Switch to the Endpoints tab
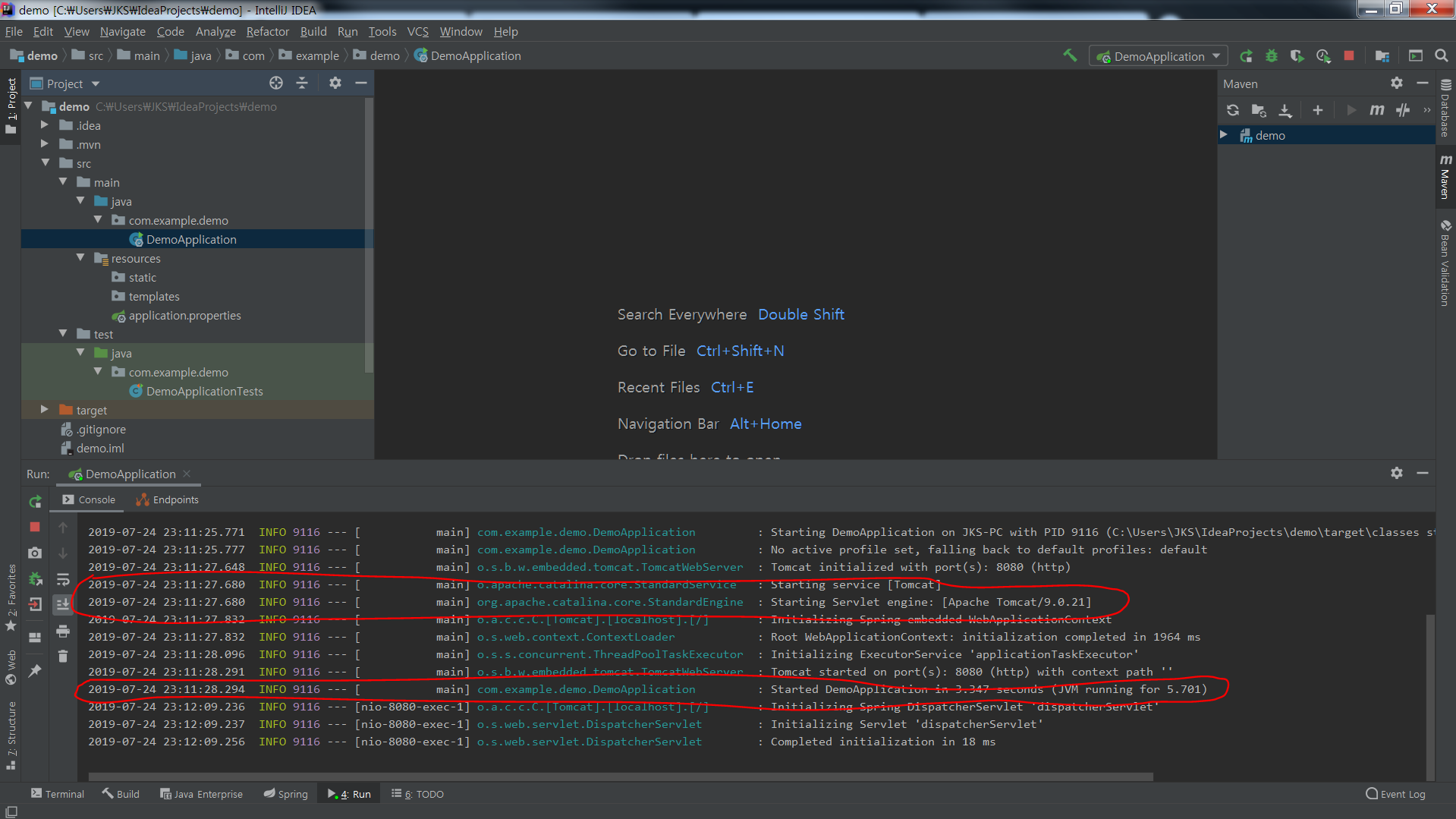Screen dimensions: 1456x819 pos(167,499)
